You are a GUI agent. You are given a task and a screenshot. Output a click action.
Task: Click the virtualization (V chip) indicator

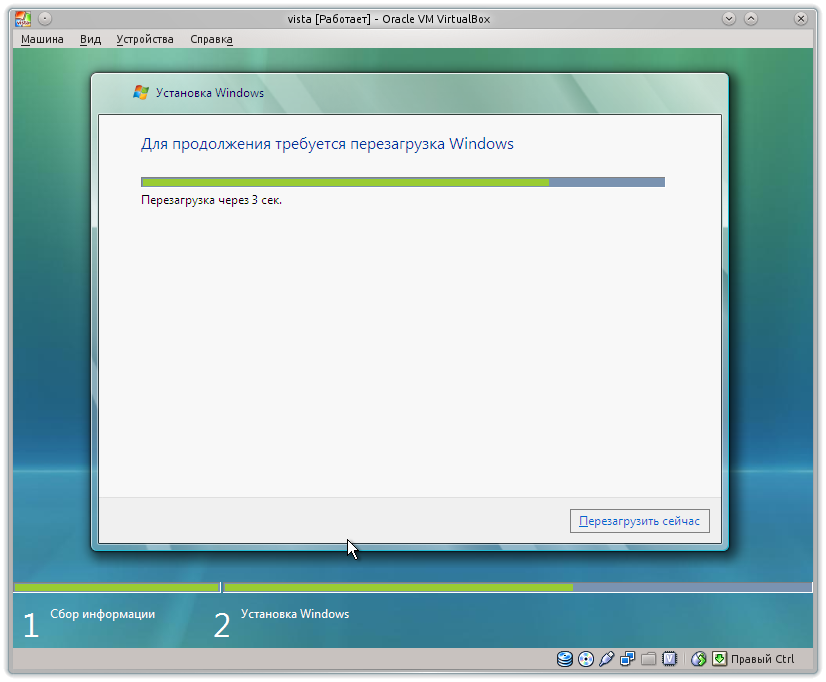point(670,659)
